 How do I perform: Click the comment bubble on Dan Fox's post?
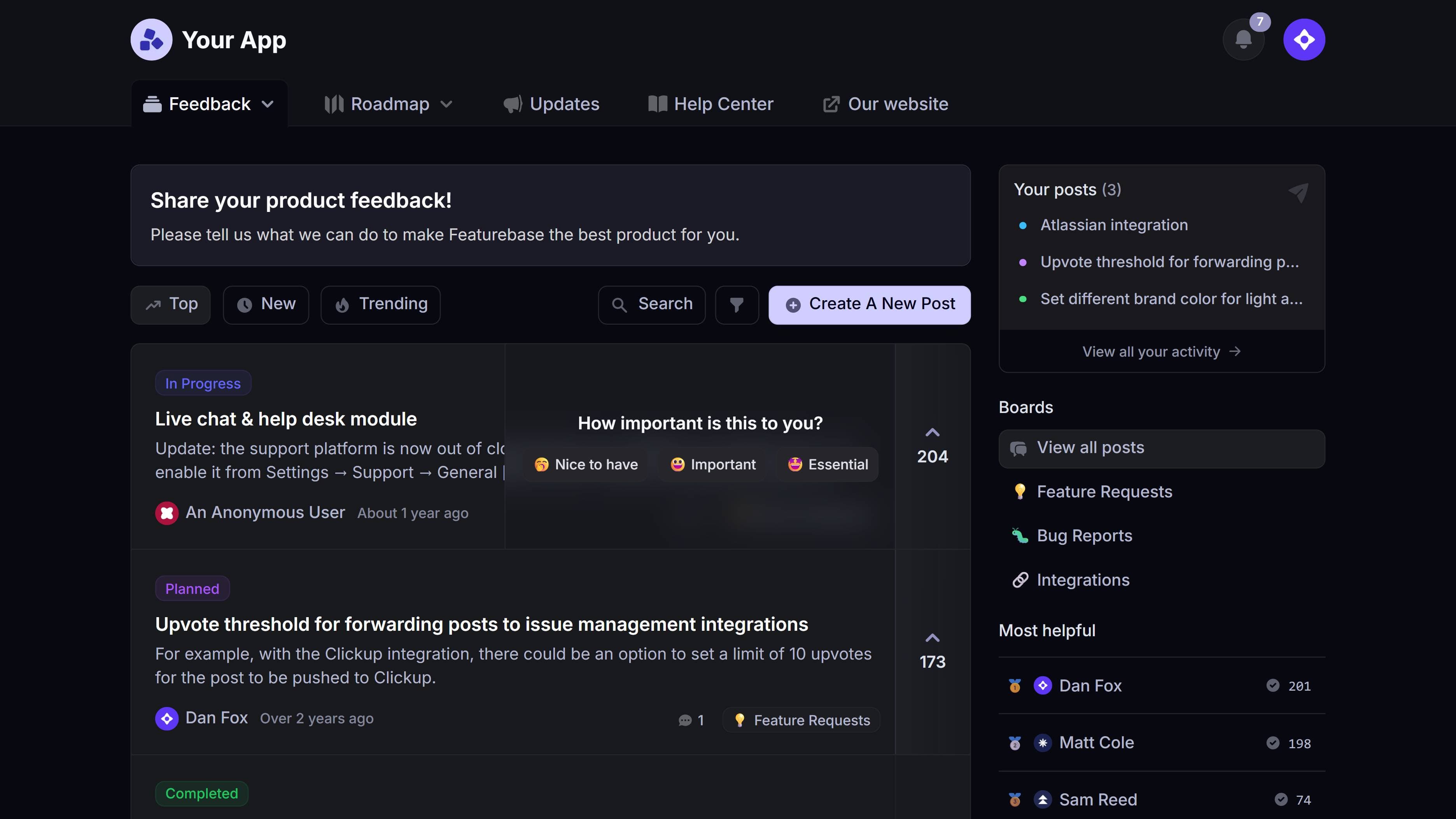click(x=686, y=720)
